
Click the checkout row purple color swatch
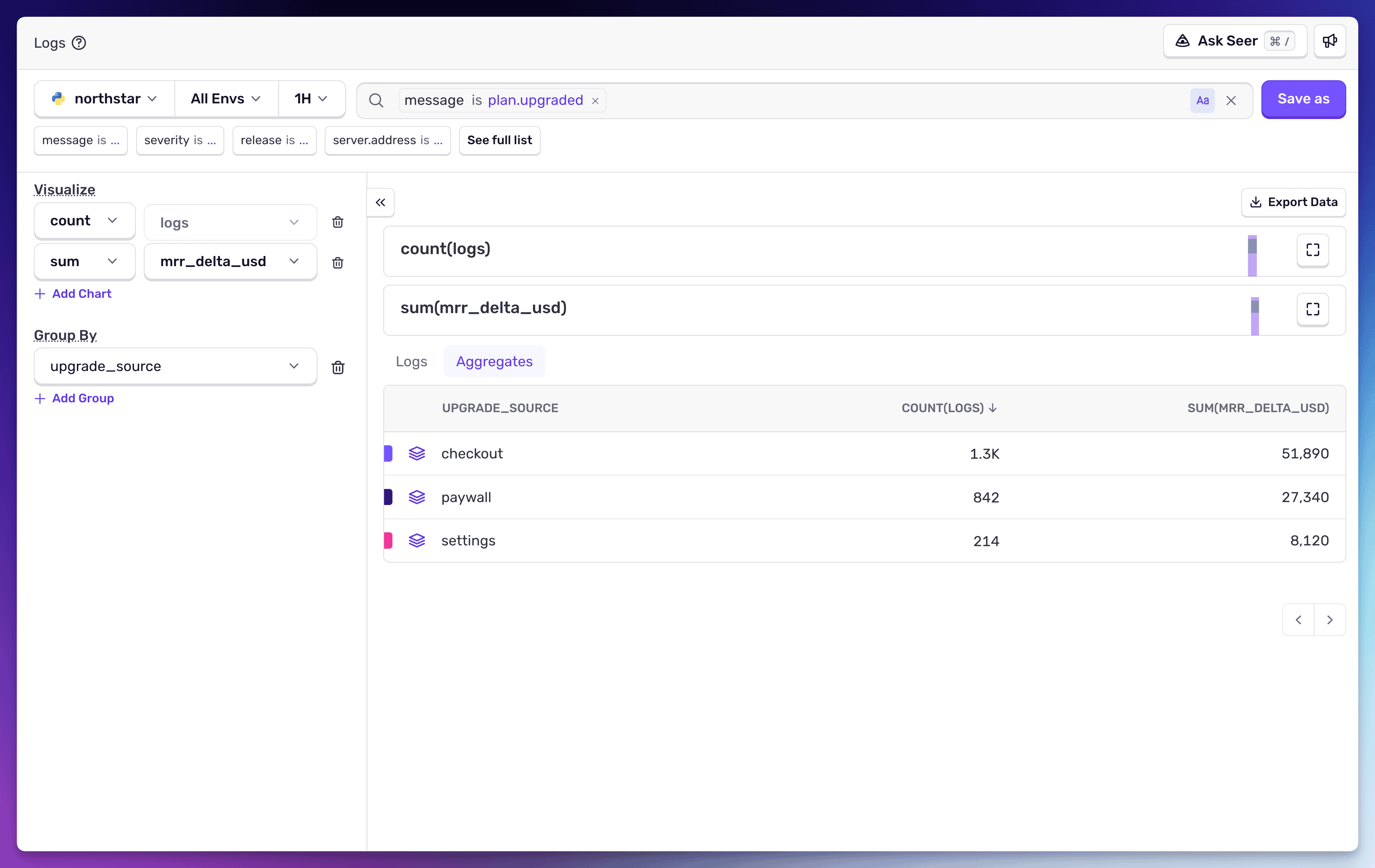click(388, 453)
